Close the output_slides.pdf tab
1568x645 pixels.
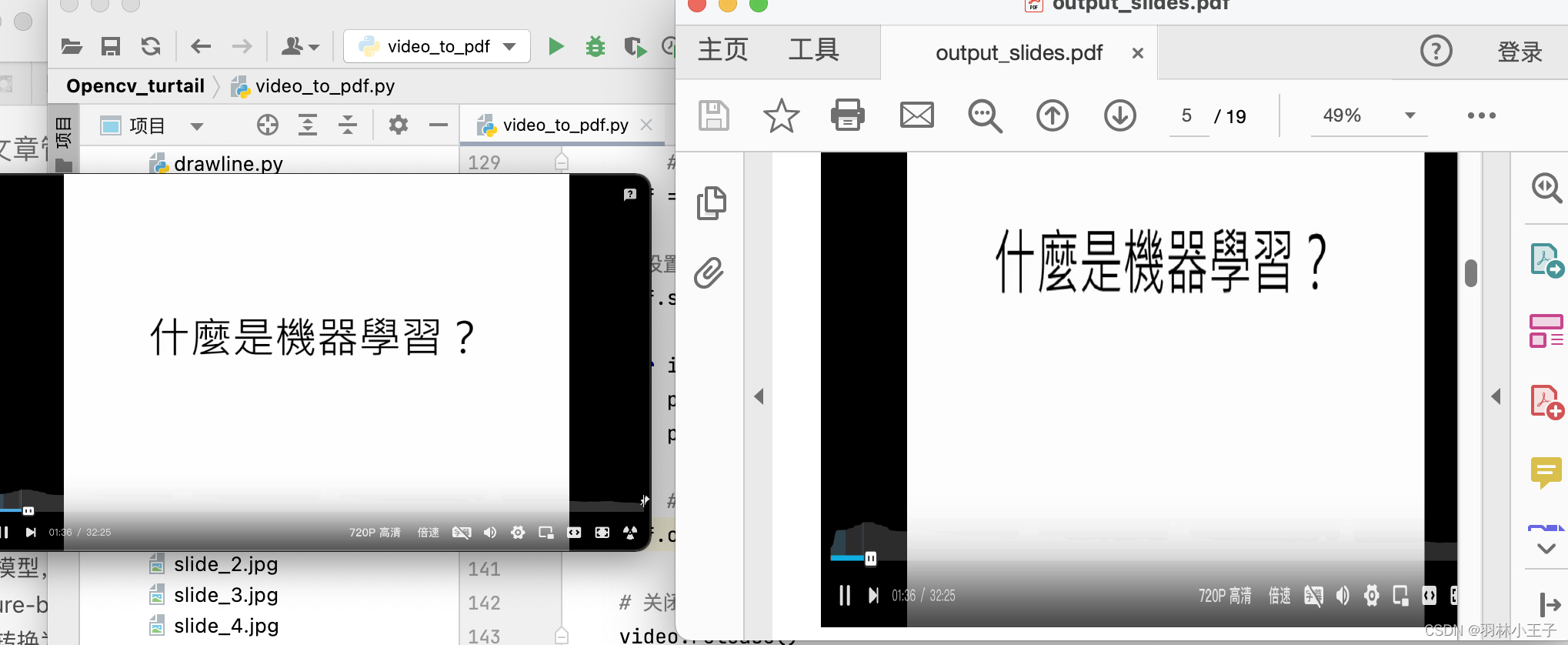click(x=1138, y=53)
